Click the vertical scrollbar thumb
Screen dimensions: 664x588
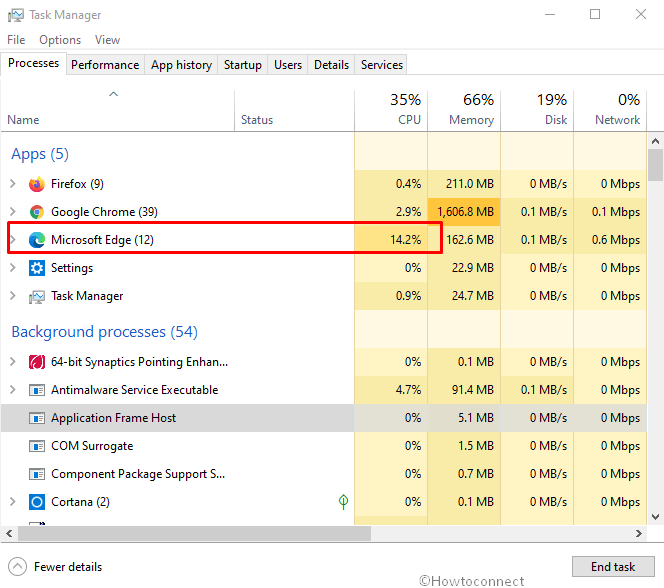[655, 165]
